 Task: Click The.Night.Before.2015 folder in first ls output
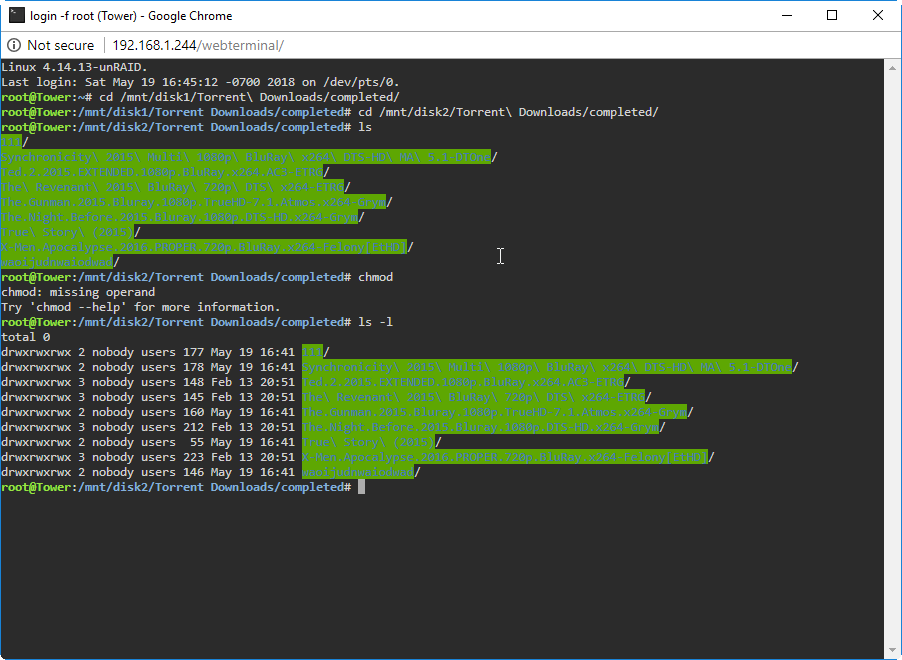click(179, 216)
